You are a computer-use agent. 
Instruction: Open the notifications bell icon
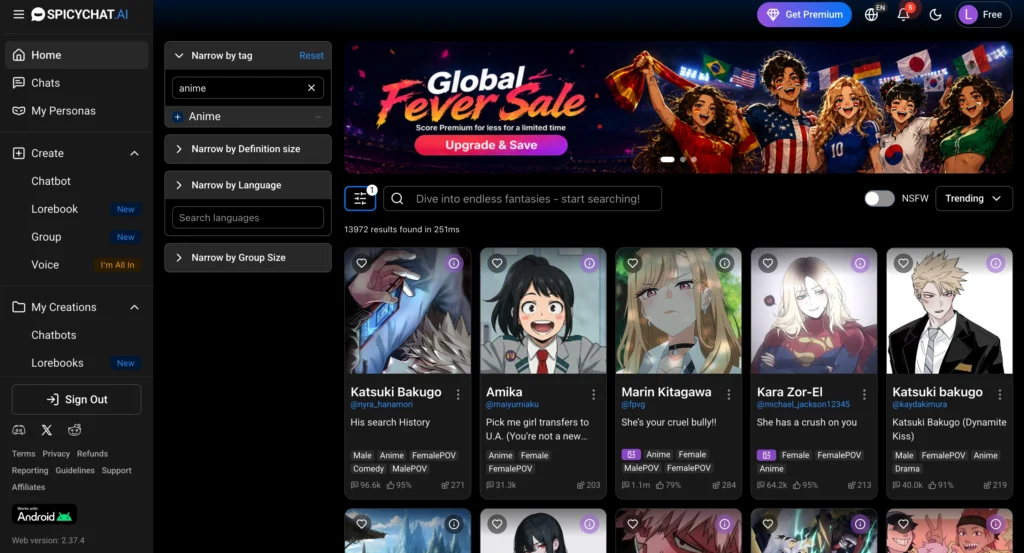pos(903,14)
